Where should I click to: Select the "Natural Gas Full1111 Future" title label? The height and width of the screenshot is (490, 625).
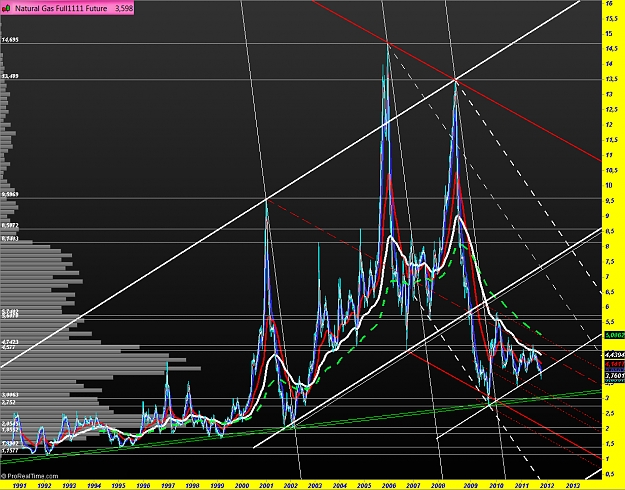click(x=61, y=8)
